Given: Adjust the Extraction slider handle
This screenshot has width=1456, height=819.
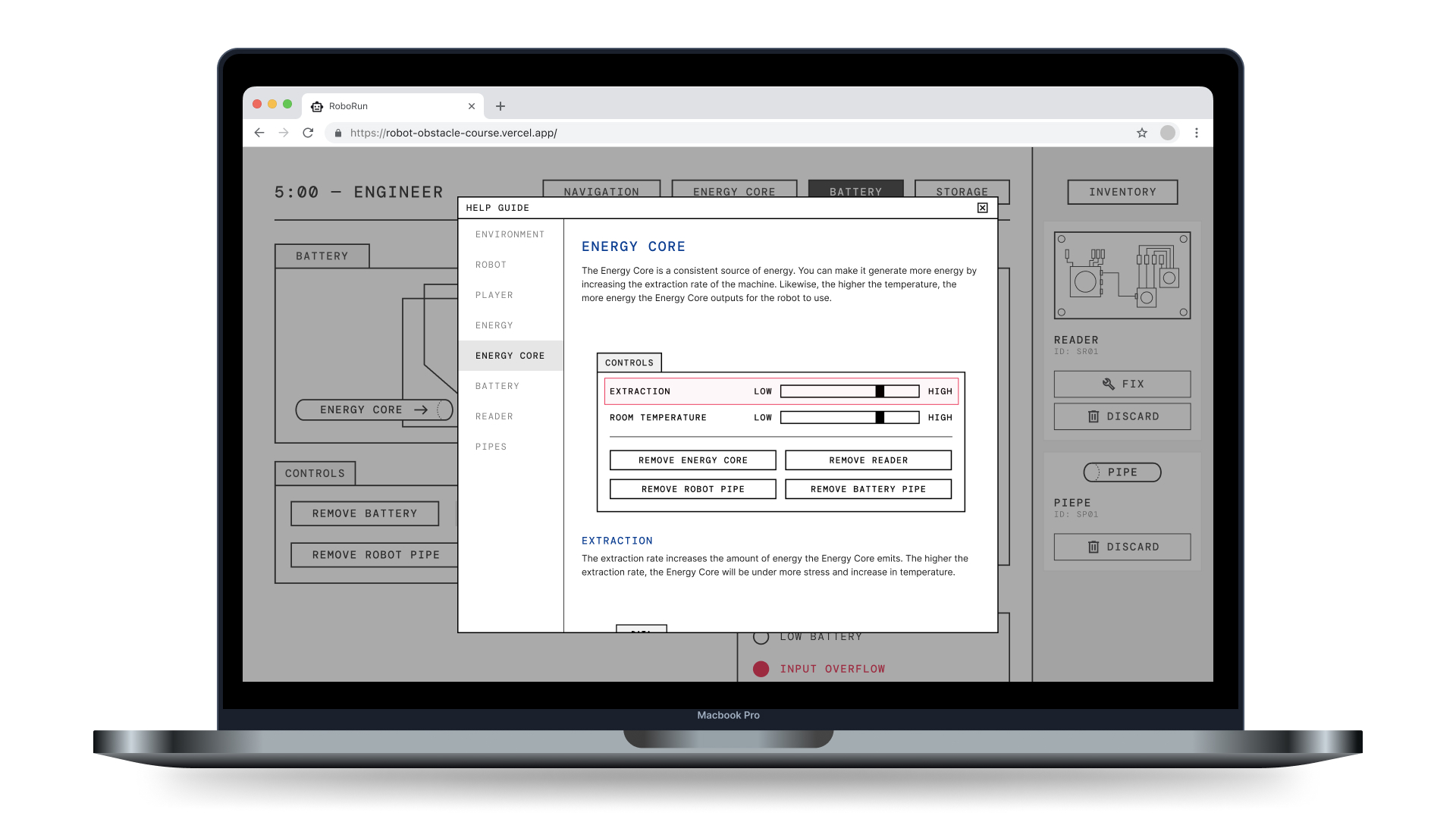Looking at the screenshot, I should [x=880, y=391].
